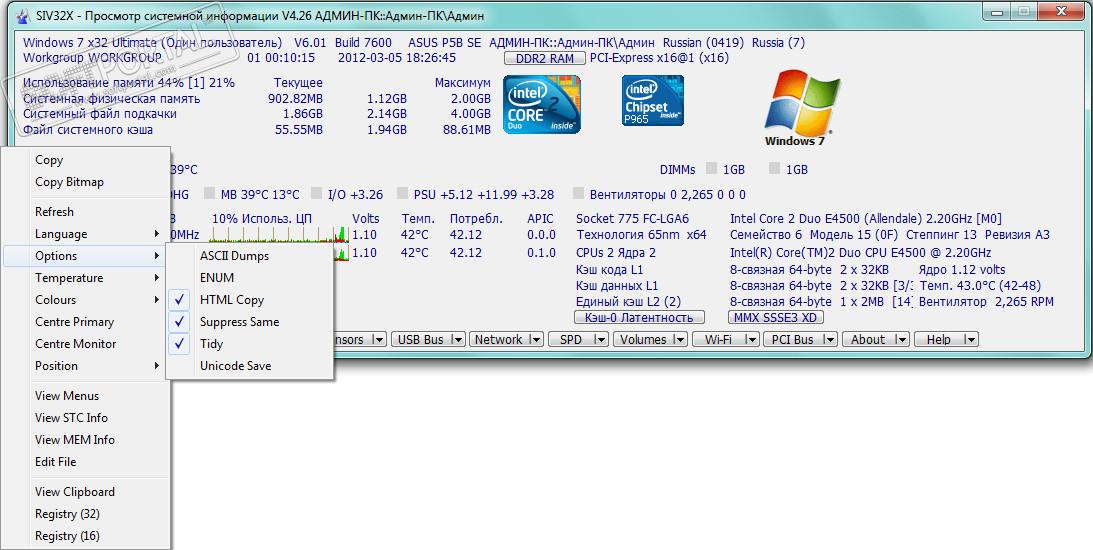1093x550 pixels.
Task: Expand the Temperature submenu
Action: [x=86, y=278]
